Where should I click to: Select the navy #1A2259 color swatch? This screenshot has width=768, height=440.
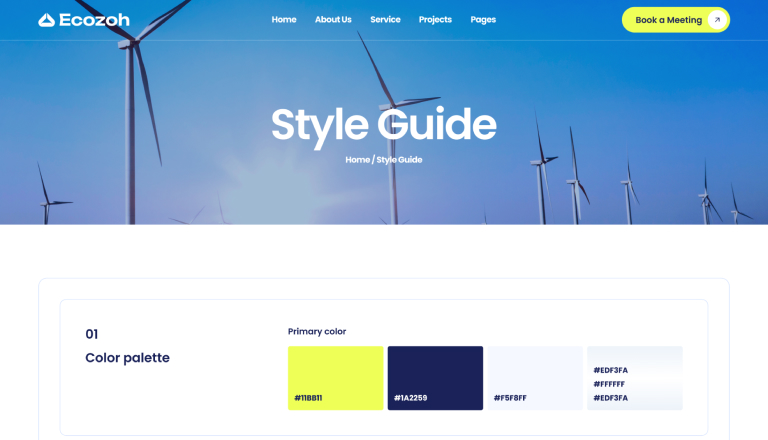[435, 378]
